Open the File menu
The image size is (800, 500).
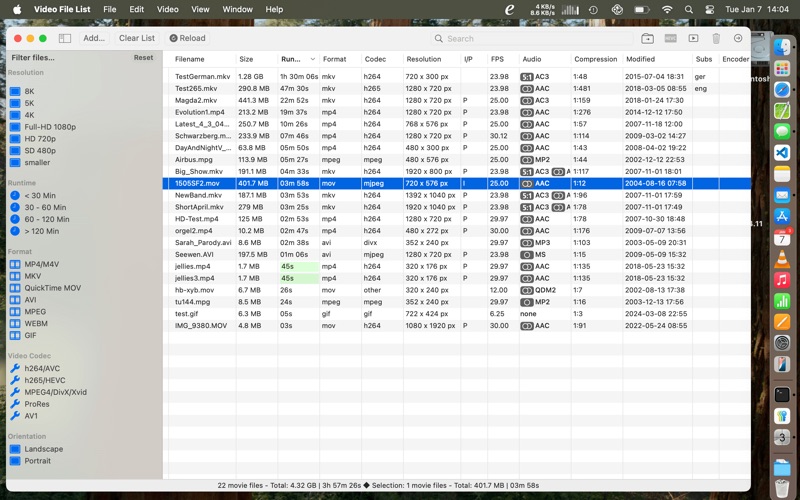pos(110,9)
